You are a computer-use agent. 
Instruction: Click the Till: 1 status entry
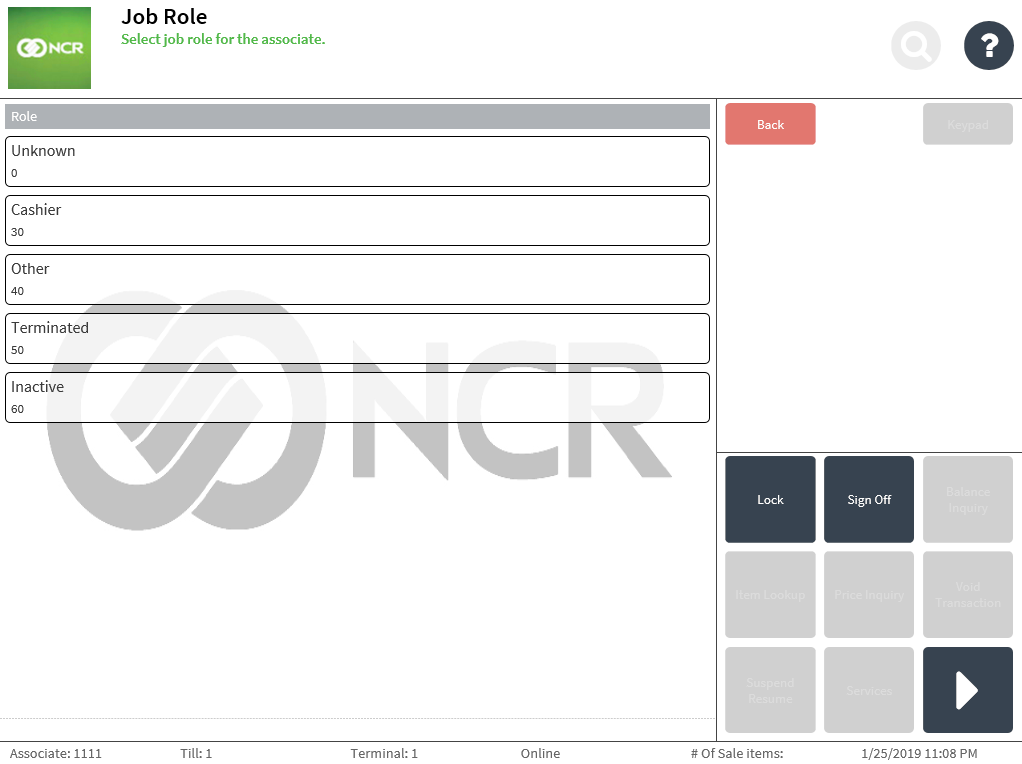pos(196,753)
